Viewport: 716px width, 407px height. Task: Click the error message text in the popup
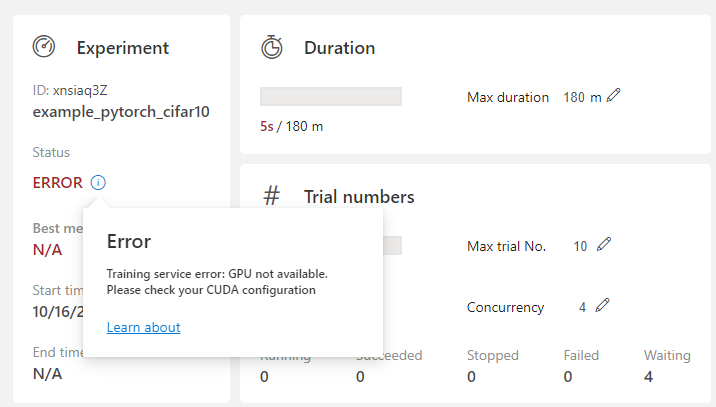[x=217, y=281]
